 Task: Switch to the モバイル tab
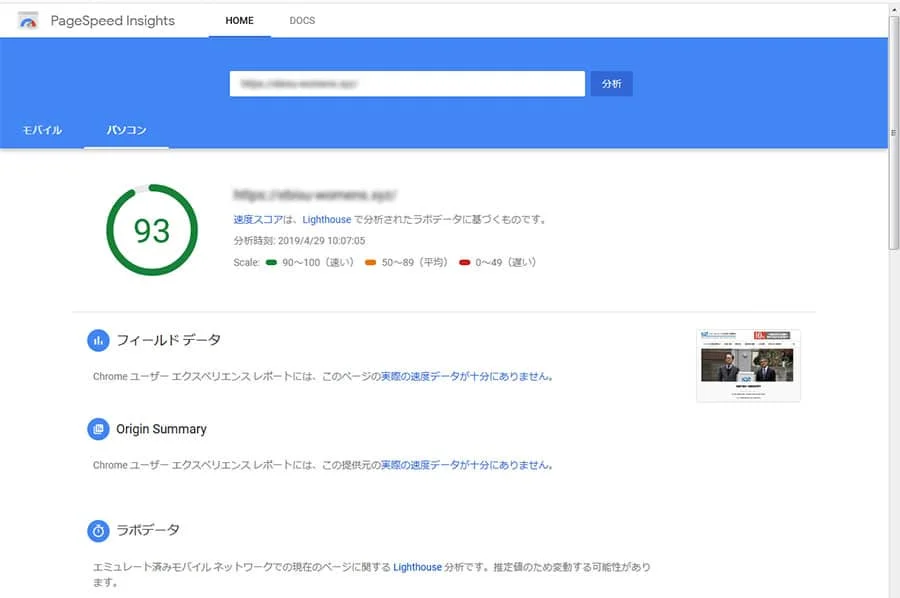tap(41, 129)
